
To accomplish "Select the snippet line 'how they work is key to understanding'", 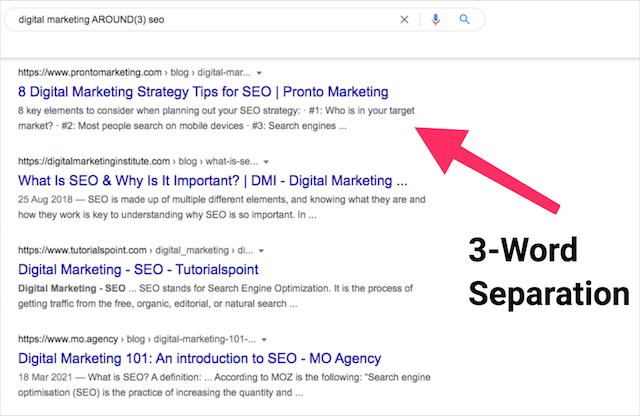I will (x=167, y=215).
